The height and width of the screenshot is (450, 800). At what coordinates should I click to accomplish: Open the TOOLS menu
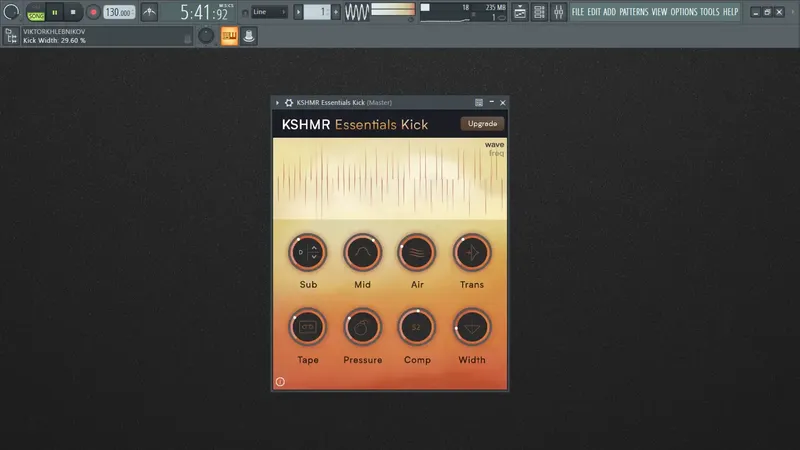(709, 11)
